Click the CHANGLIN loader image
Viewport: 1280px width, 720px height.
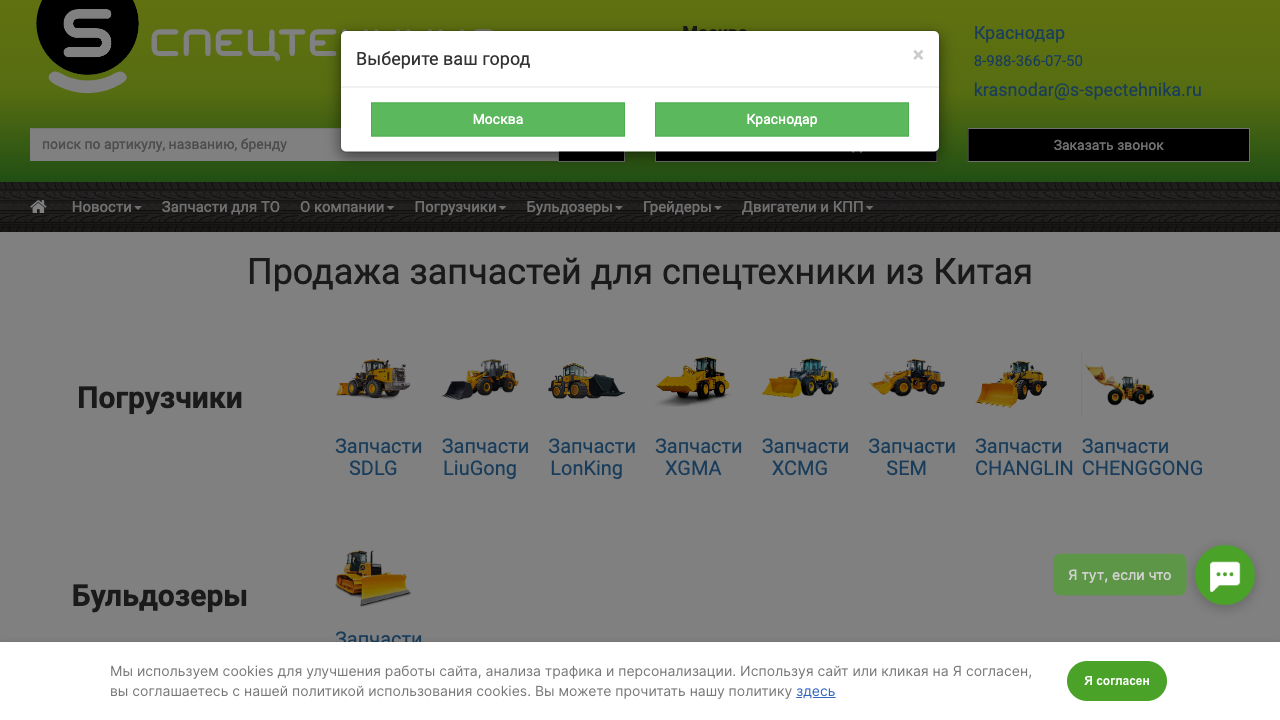(x=1012, y=384)
